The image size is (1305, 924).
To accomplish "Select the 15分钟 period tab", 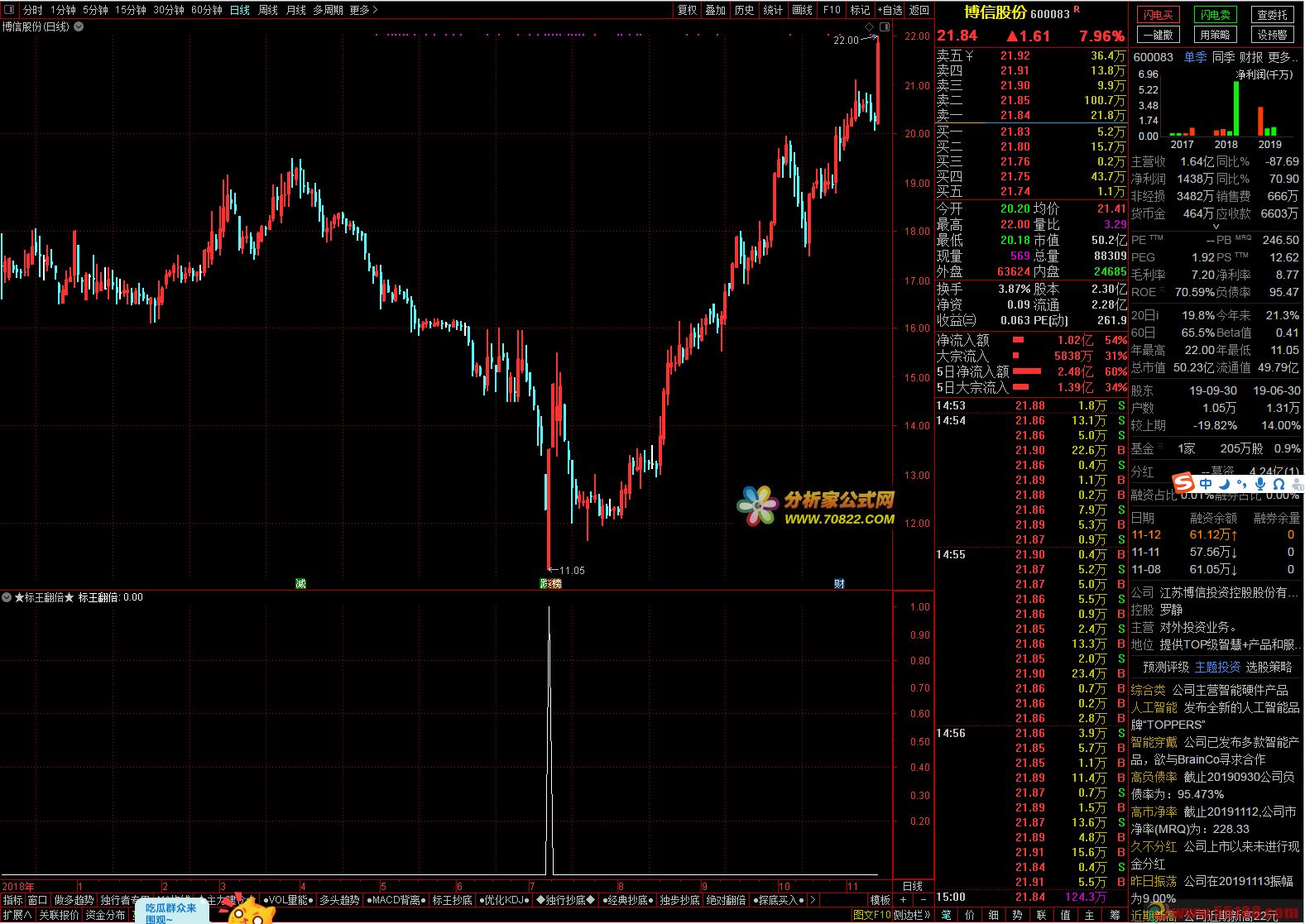I will 131,10.
